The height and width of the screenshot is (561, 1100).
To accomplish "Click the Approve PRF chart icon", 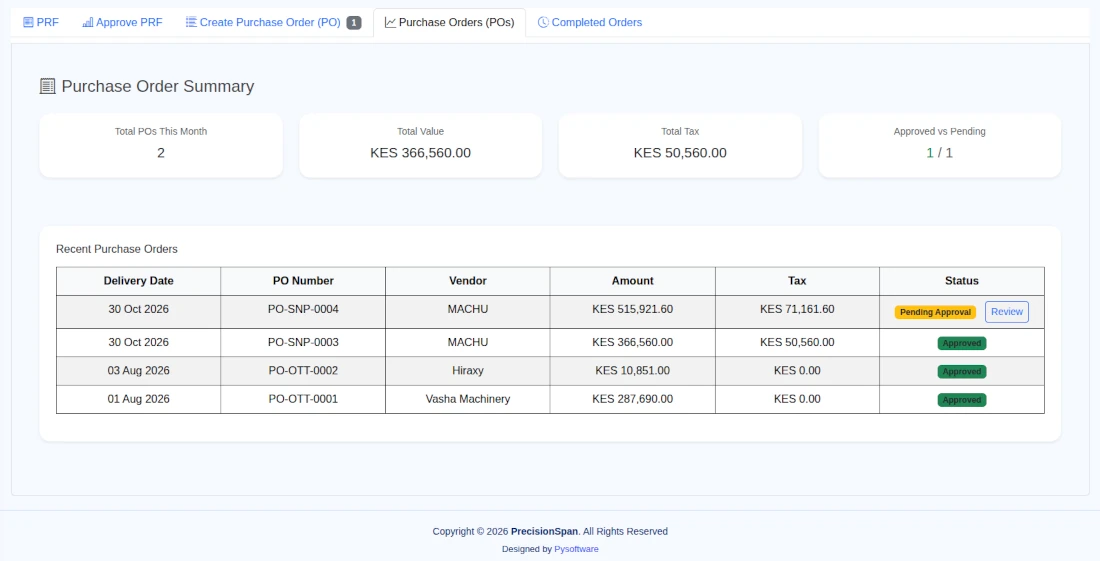I will tap(88, 22).
